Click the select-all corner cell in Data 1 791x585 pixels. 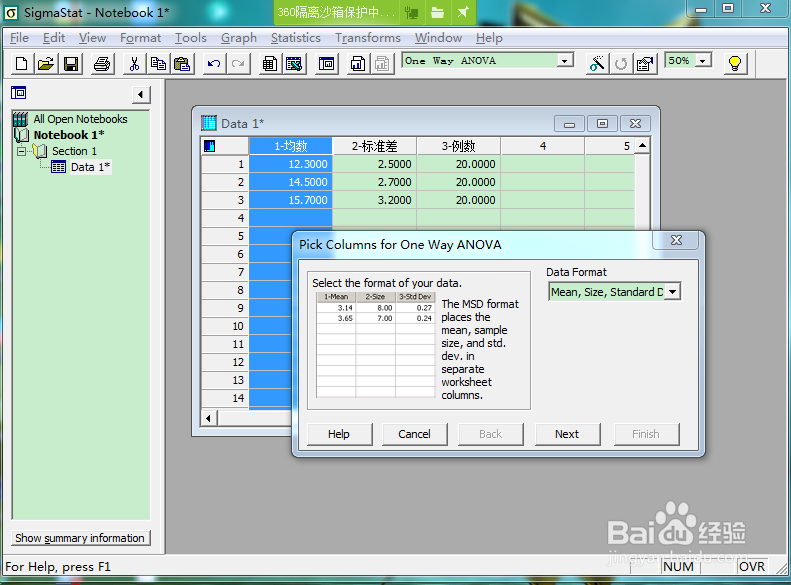[x=225, y=146]
